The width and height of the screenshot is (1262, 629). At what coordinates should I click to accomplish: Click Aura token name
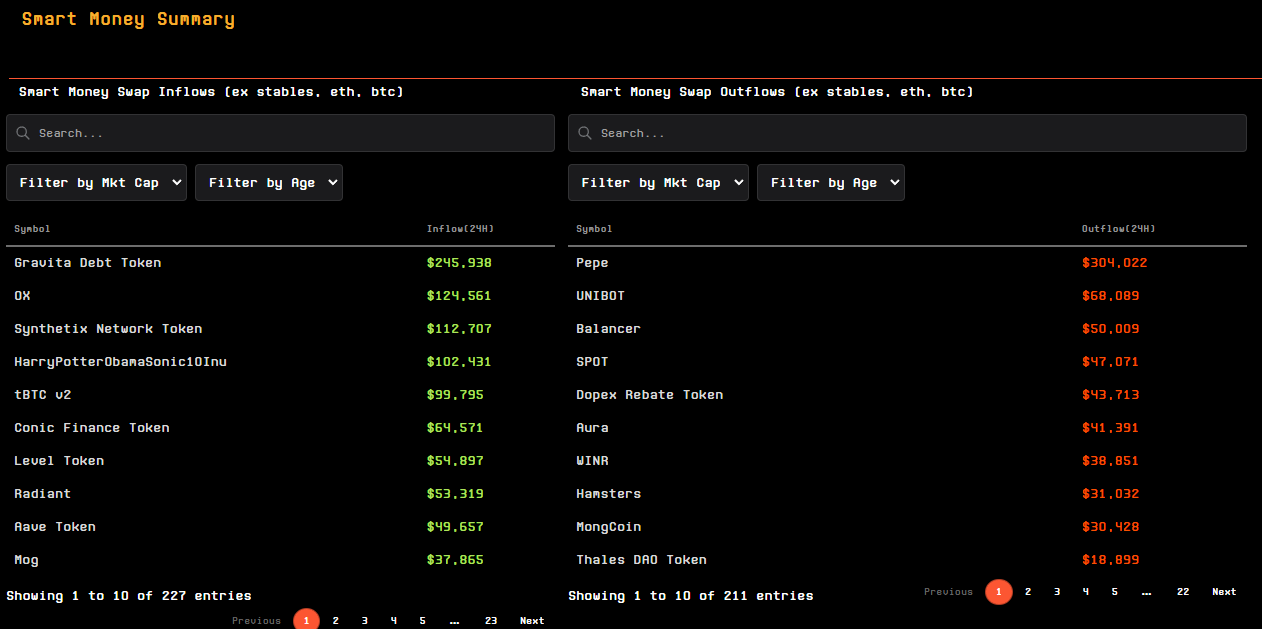point(592,428)
